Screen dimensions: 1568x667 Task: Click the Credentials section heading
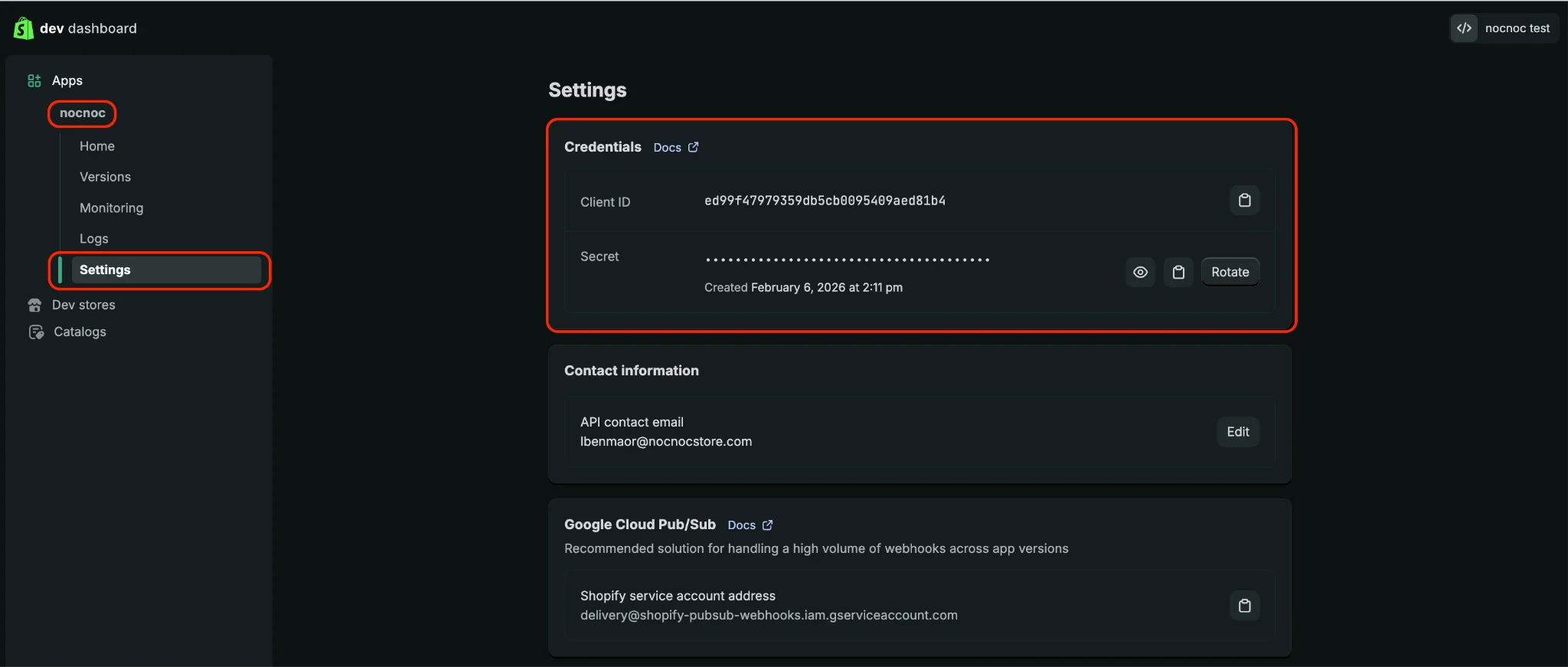coord(603,147)
